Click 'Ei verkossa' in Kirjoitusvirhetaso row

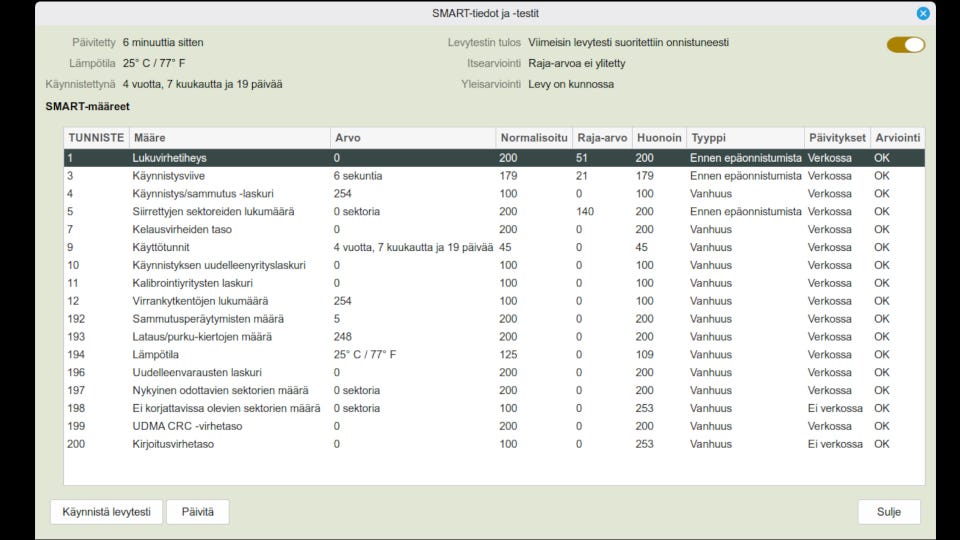coord(835,444)
